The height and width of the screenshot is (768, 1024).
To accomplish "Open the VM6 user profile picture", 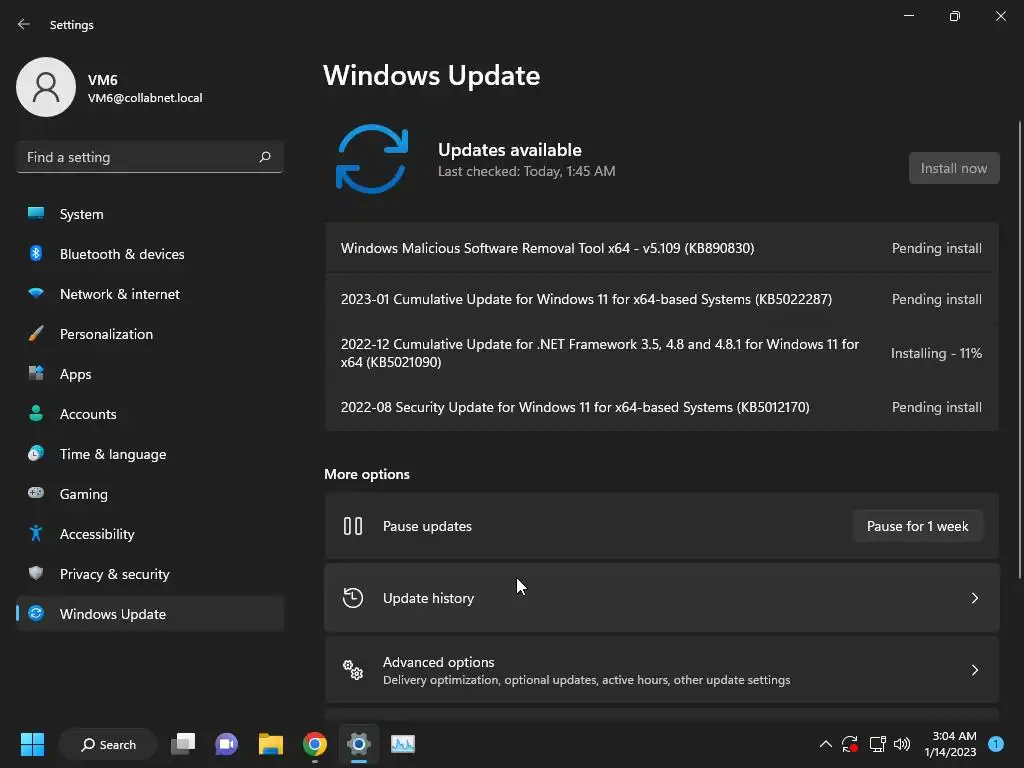I will click(46, 87).
